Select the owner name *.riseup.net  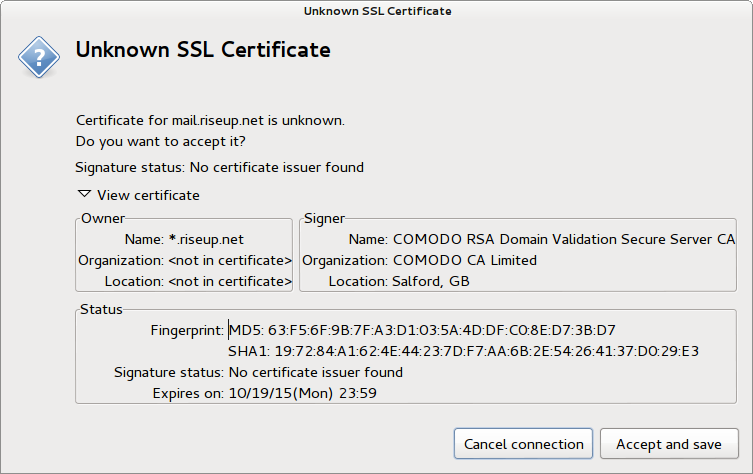[x=206, y=239]
